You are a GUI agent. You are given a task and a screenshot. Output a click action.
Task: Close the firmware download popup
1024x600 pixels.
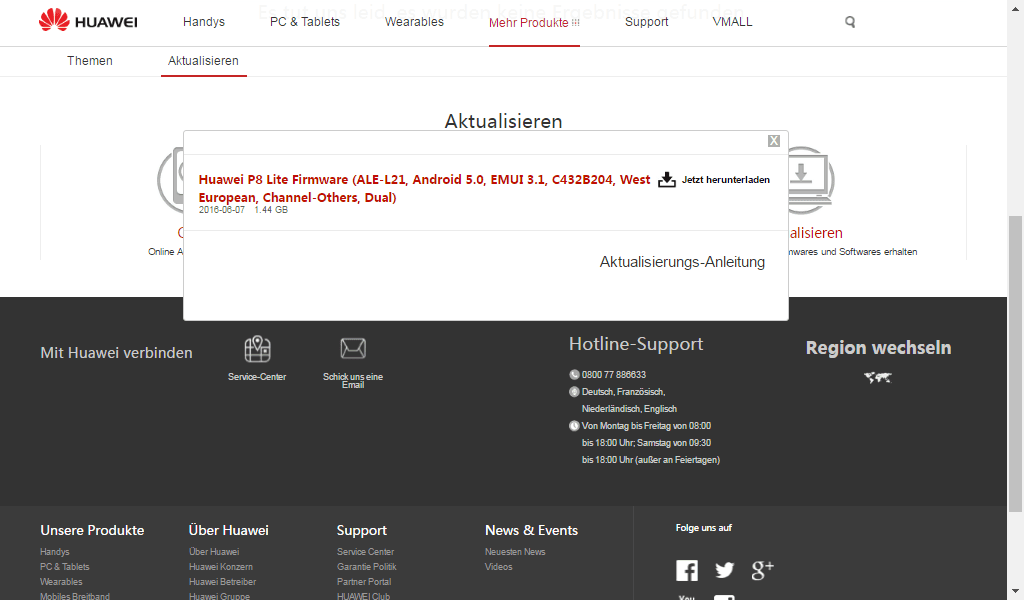click(x=774, y=141)
